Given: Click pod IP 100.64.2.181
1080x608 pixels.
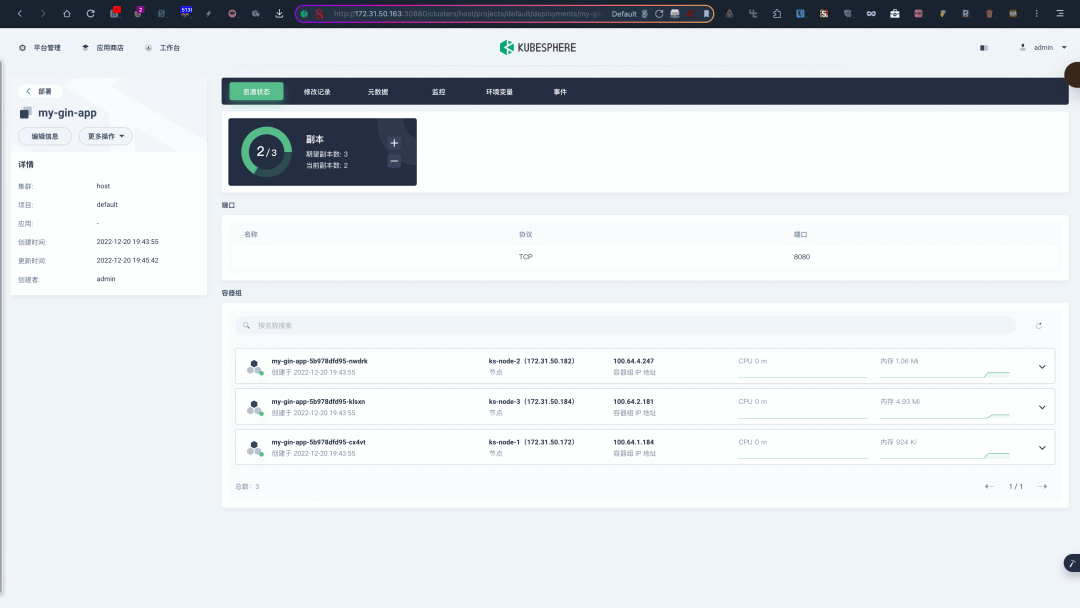Looking at the screenshot, I should click(x=634, y=401).
